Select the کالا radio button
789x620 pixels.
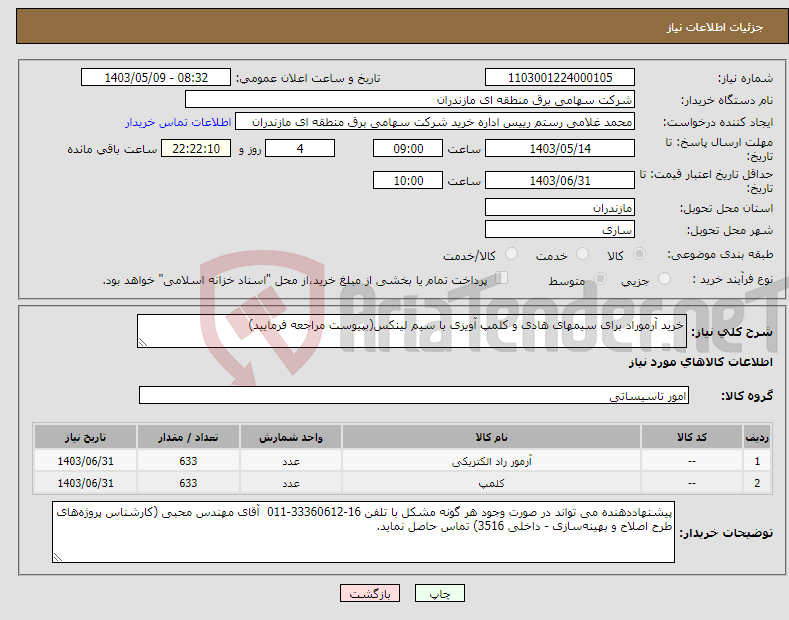(639, 254)
